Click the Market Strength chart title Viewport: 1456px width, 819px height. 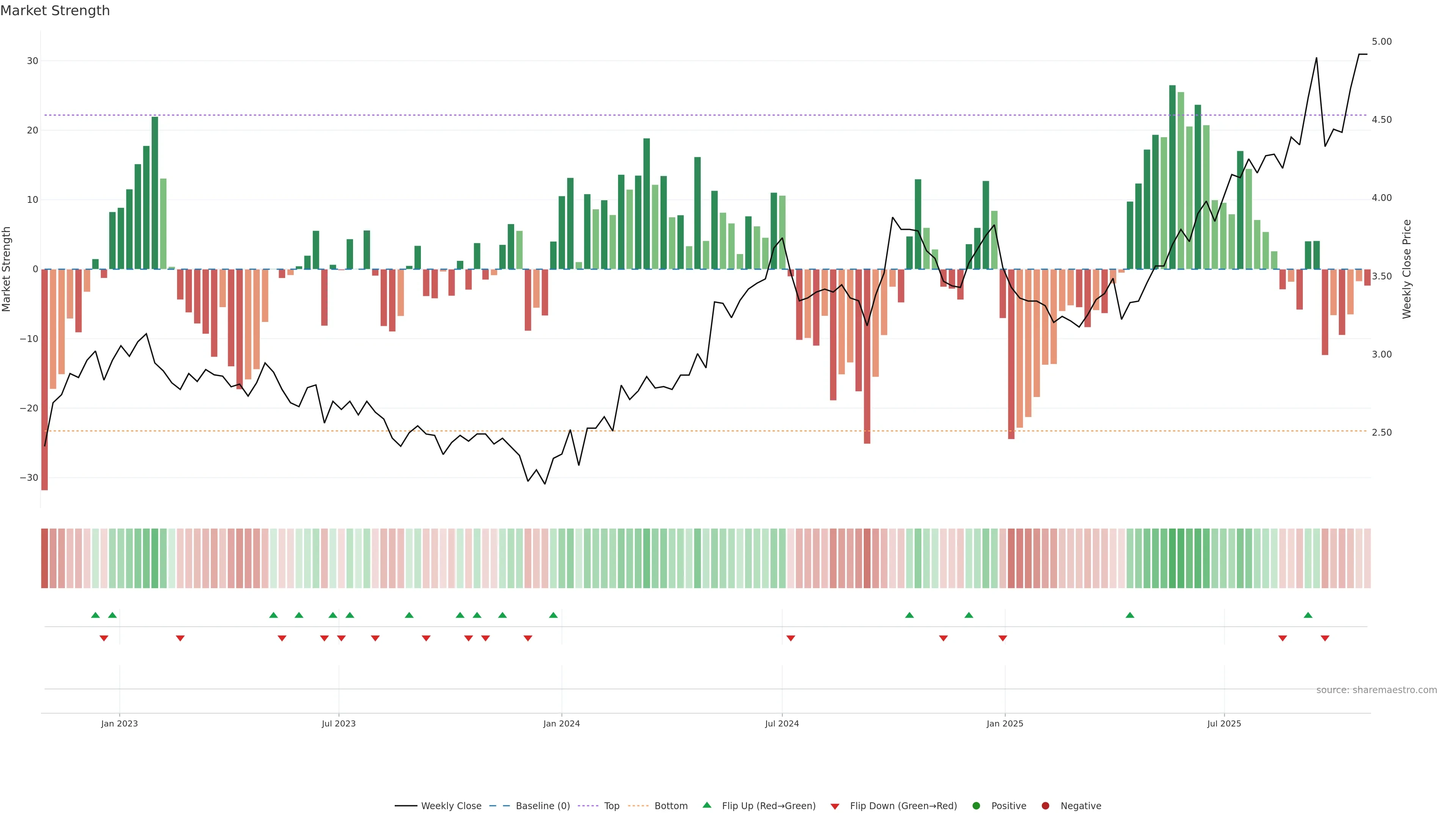[55, 11]
